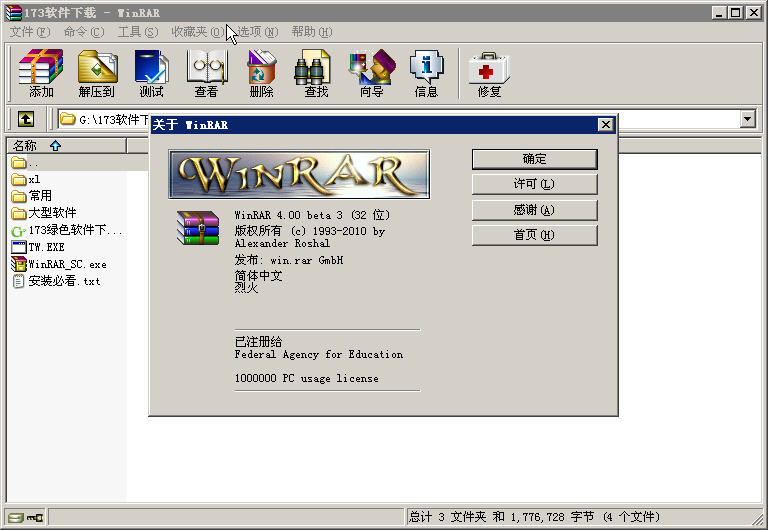The image size is (768, 530).
Task: Select the WinRAR_SC.exe archive file
Action: click(59, 264)
